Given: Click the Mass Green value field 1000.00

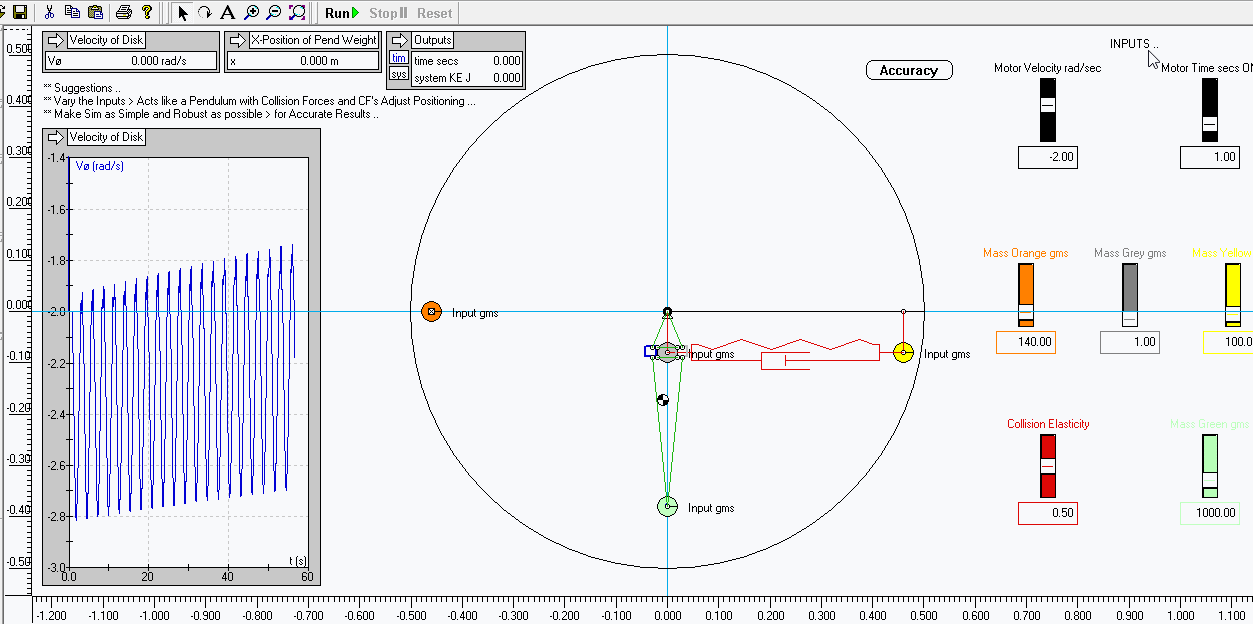Looking at the screenshot, I should click(1210, 513).
